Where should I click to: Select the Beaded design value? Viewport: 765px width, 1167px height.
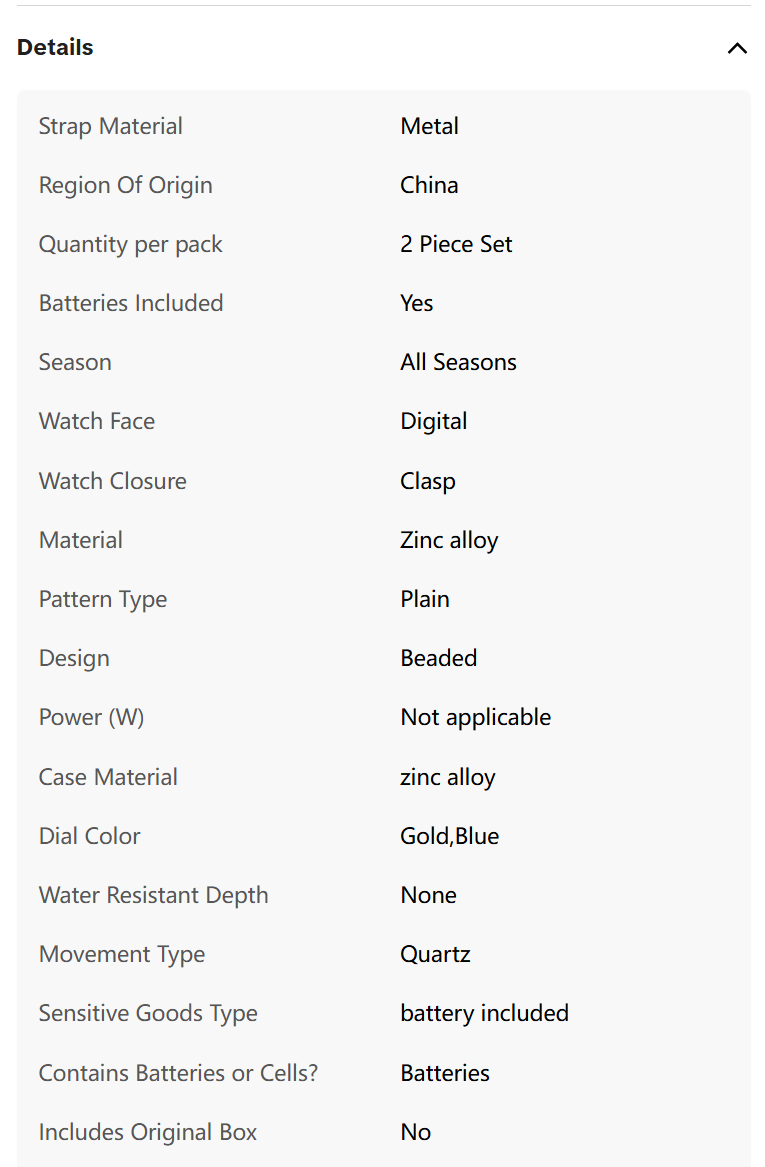pyautogui.click(x=438, y=658)
